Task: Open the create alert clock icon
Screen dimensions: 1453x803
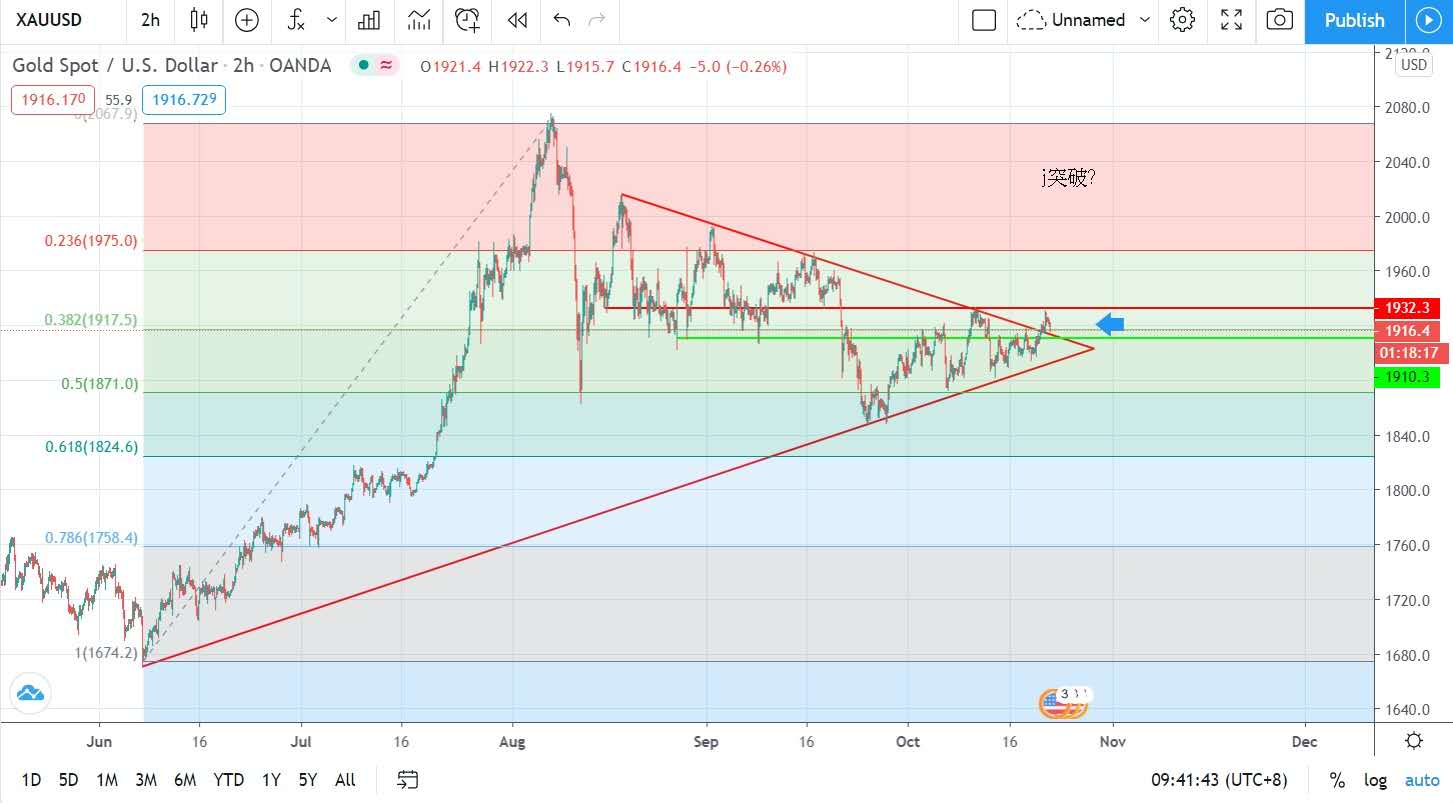Action: [x=467, y=20]
